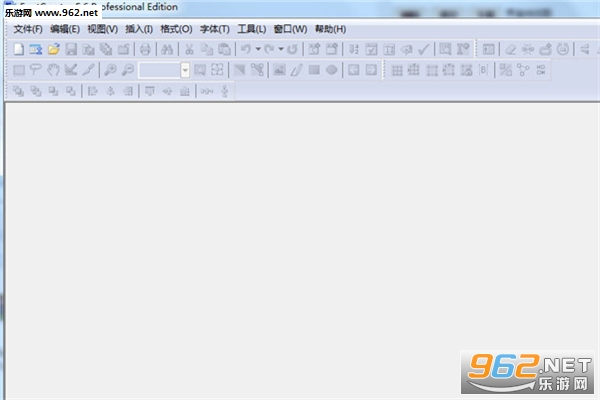Viewport: 600px width, 400px height.
Task: Select the measure ruler tool
Action: 71,70
